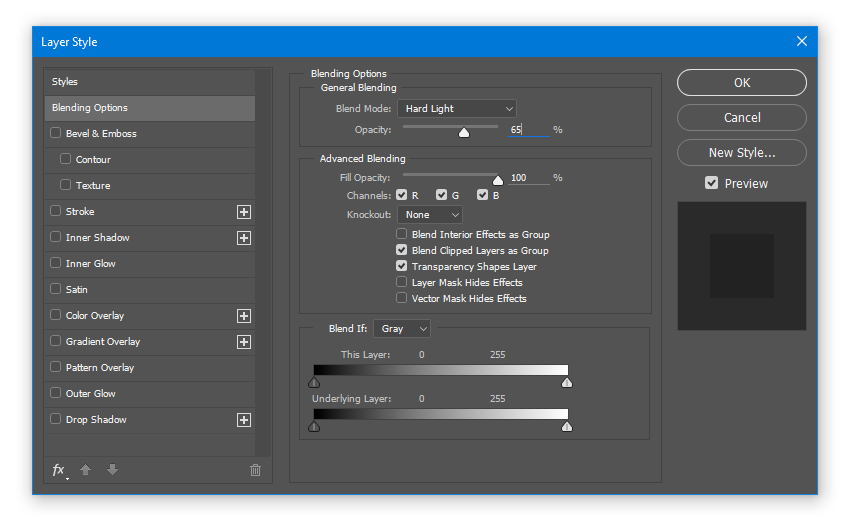850x520 pixels.
Task: Enable Gradient Overlay checkbox
Action: (56, 341)
